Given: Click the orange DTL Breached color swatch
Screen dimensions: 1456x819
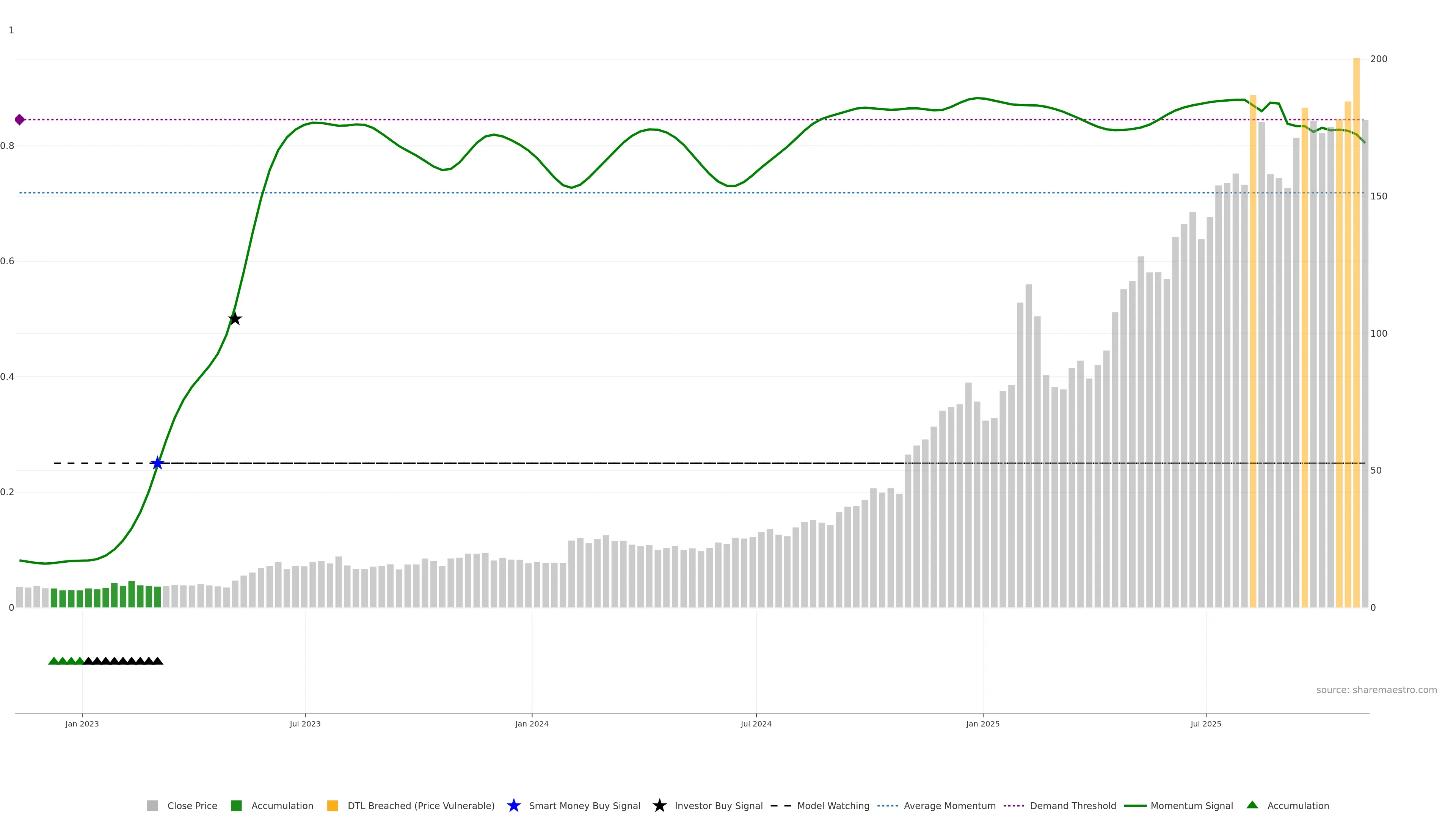Looking at the screenshot, I should point(333,806).
